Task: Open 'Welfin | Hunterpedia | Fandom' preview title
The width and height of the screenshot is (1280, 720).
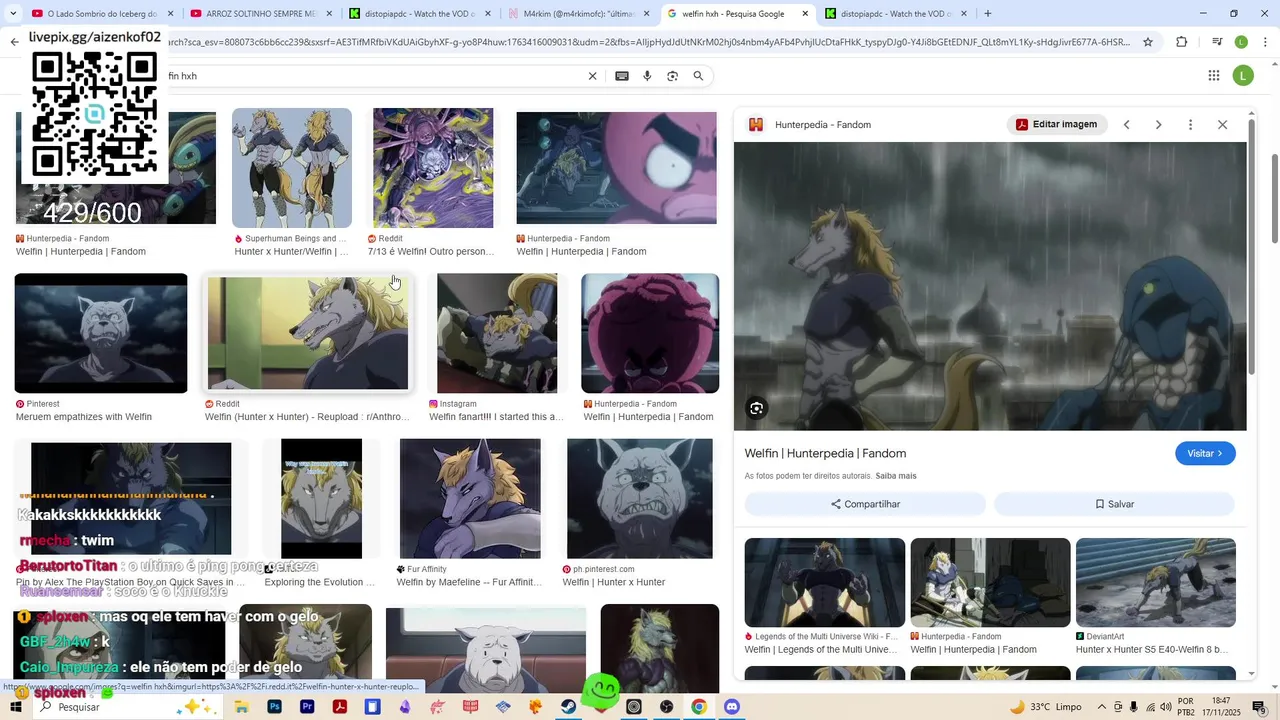Action: tap(825, 453)
